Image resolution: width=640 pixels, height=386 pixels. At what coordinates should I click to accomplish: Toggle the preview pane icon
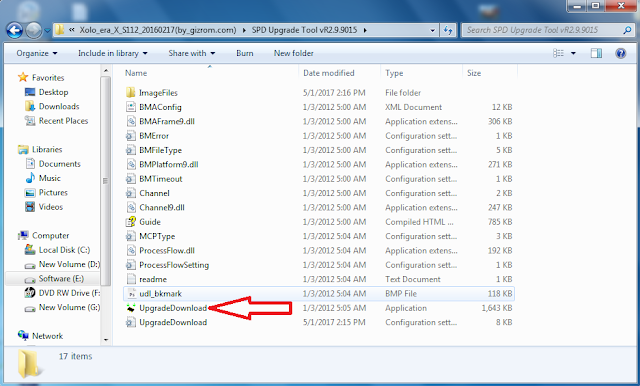pos(596,53)
